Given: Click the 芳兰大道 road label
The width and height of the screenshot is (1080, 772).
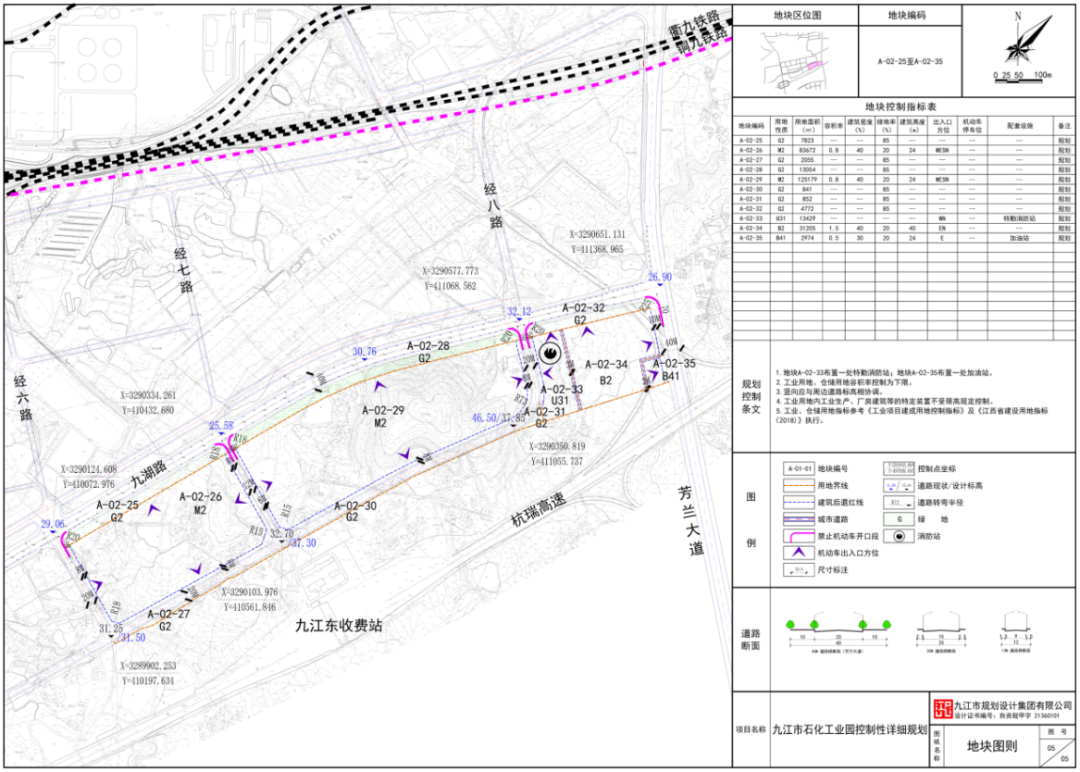Looking at the screenshot, I should [x=689, y=521].
